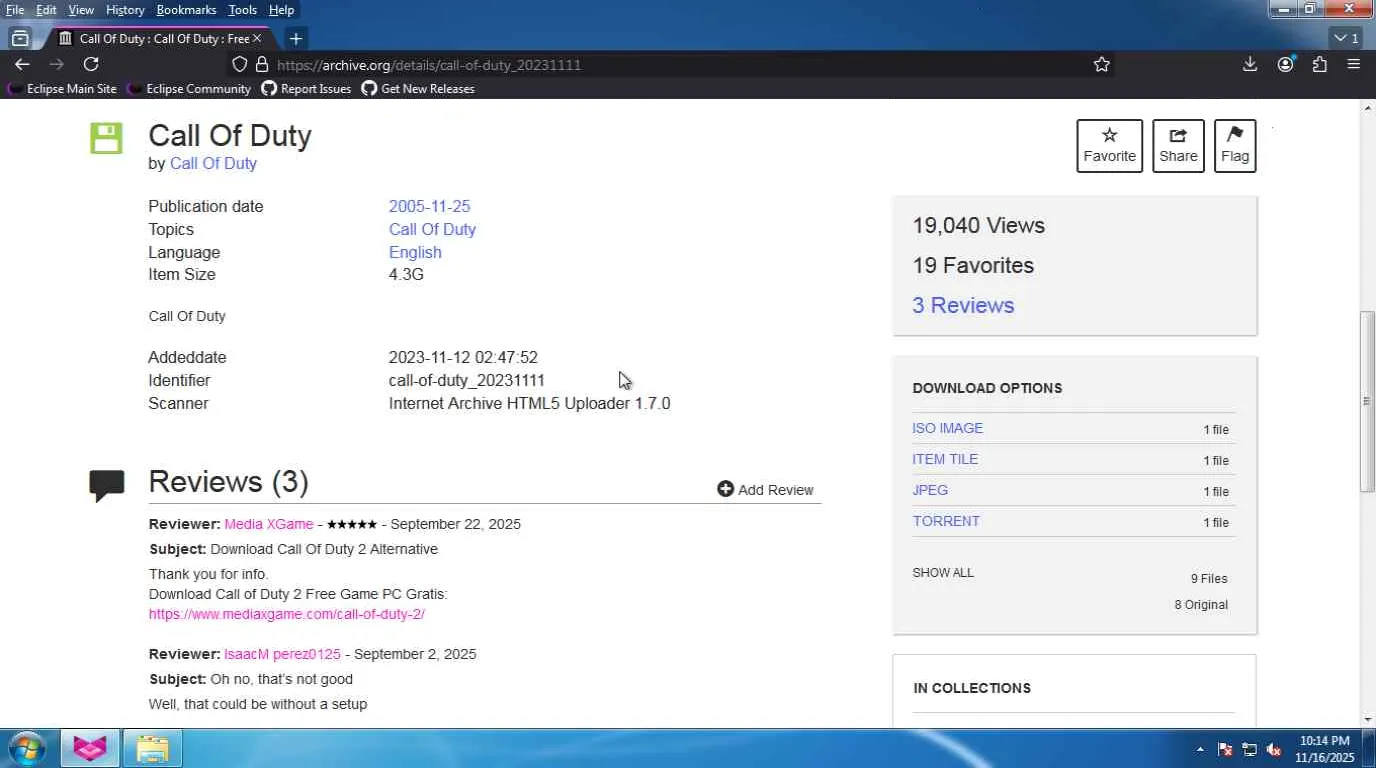The image size is (1376, 768).
Task: Open the Action Center flag icon
Action: [1225, 749]
